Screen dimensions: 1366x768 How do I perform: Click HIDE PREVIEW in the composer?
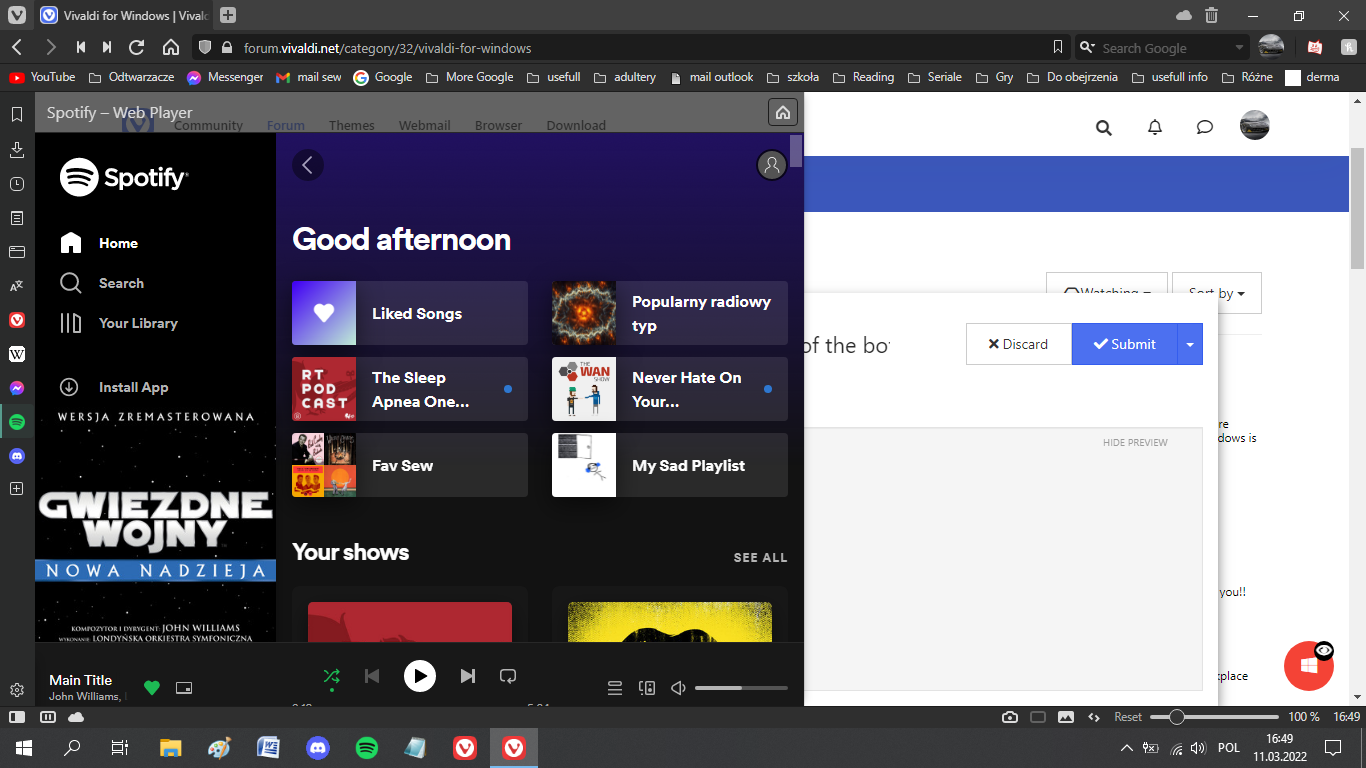coord(1135,442)
